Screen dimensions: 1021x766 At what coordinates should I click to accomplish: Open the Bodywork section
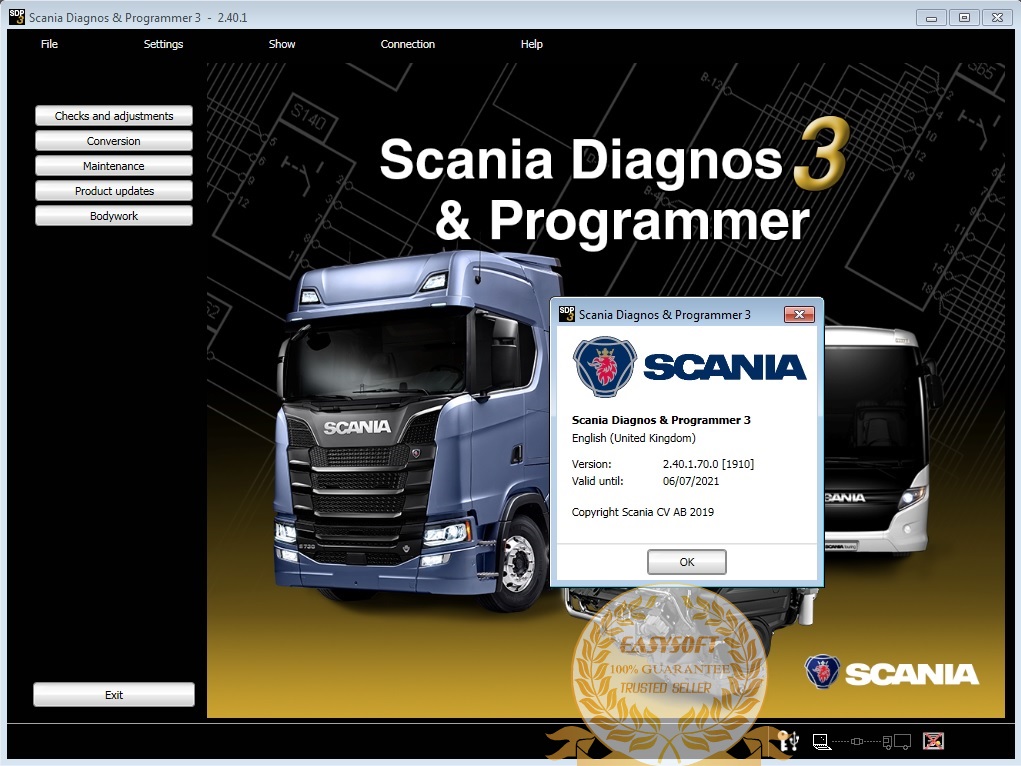(x=114, y=216)
